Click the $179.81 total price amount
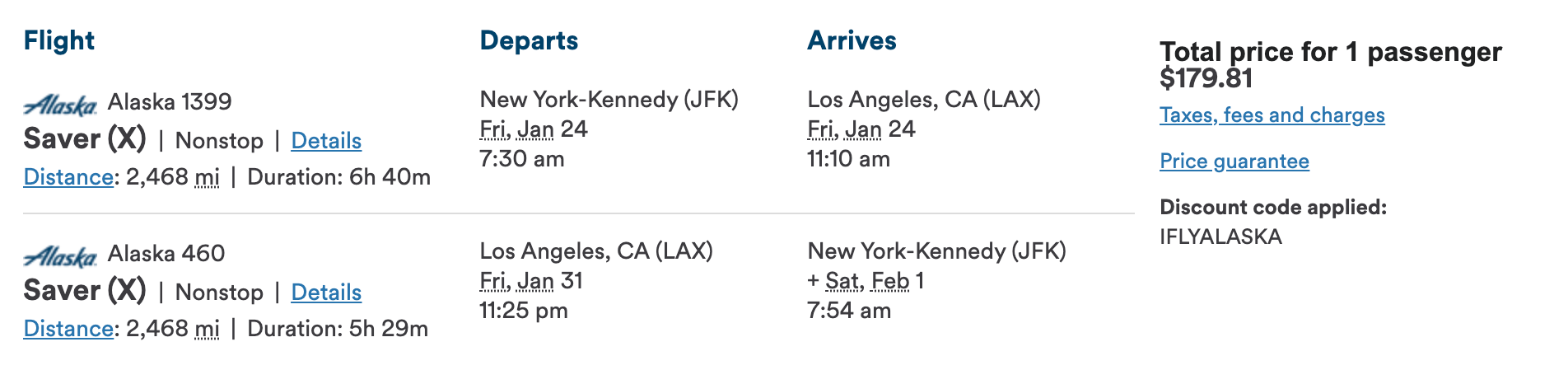1568x384 pixels. pos(1206,79)
